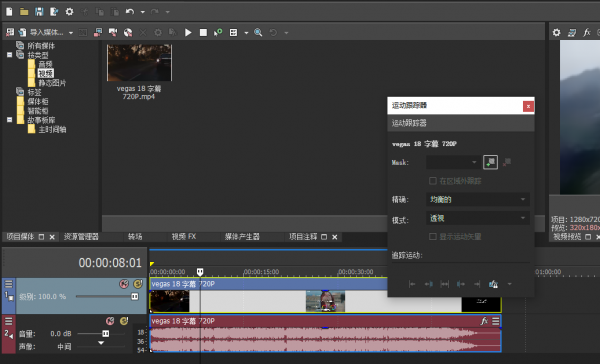Image resolution: width=600 pixels, height=364 pixels.
Task: Open track FX on the audio event
Action: tap(484, 321)
